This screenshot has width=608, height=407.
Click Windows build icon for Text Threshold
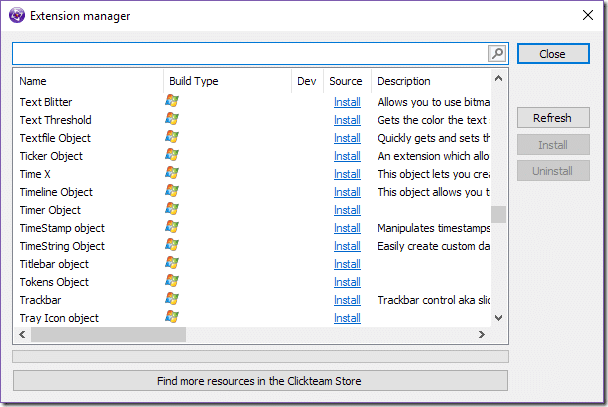pyautogui.click(x=172, y=119)
